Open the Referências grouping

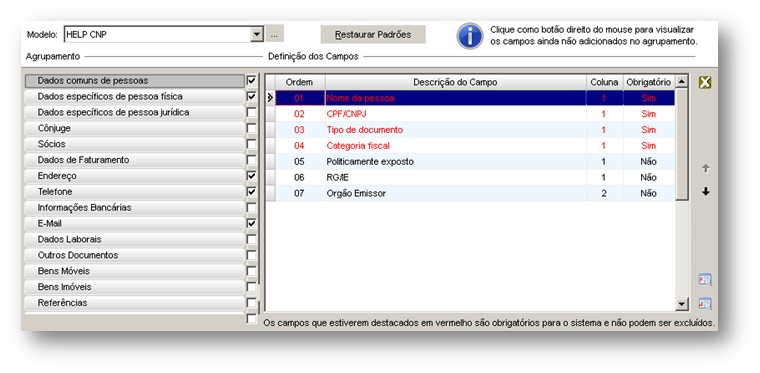[x=135, y=303]
